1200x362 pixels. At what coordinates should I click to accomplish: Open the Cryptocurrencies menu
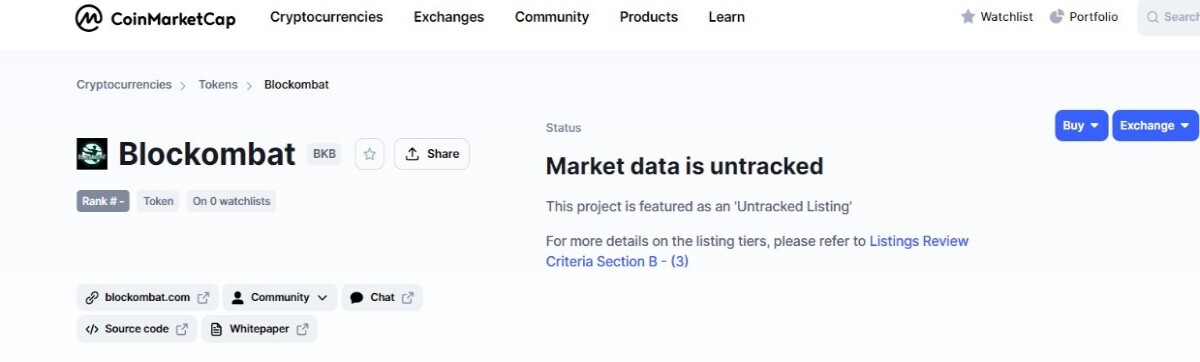[x=326, y=17]
